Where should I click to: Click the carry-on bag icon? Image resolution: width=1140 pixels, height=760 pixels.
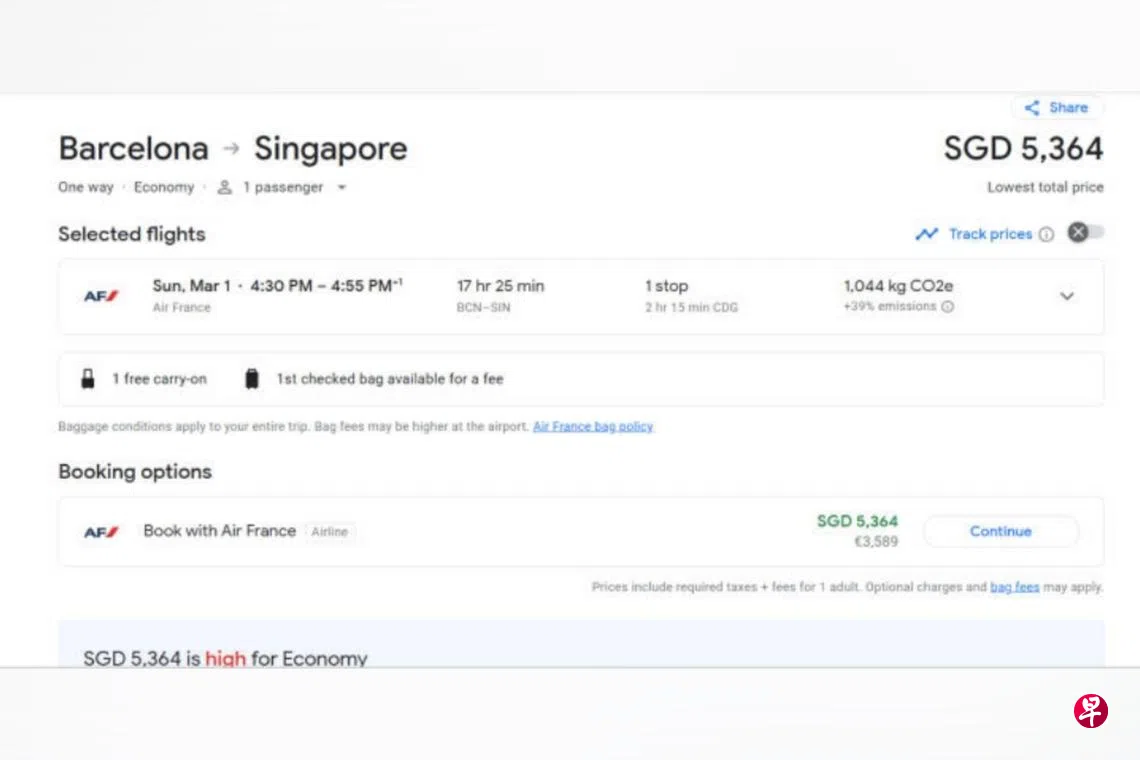[x=88, y=379]
